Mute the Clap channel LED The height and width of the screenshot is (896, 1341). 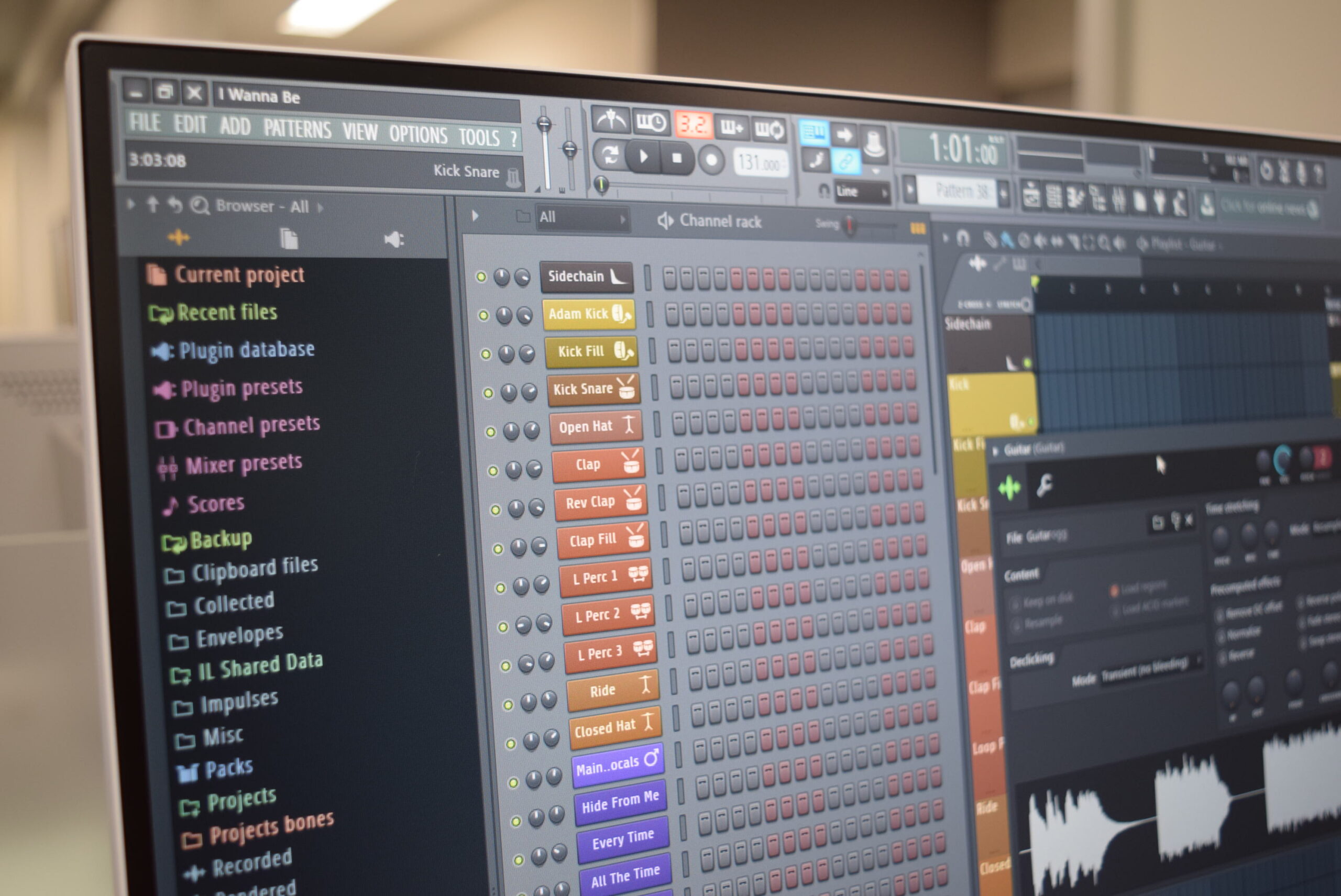tap(493, 471)
